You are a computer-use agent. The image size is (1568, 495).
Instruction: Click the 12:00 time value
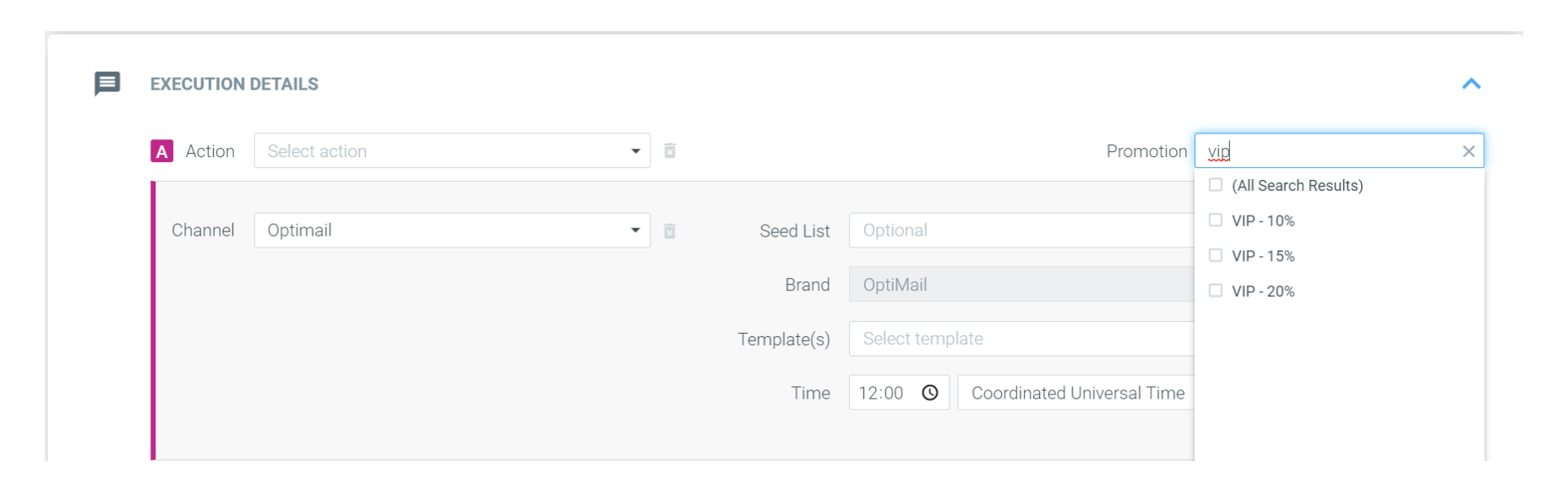click(x=881, y=393)
